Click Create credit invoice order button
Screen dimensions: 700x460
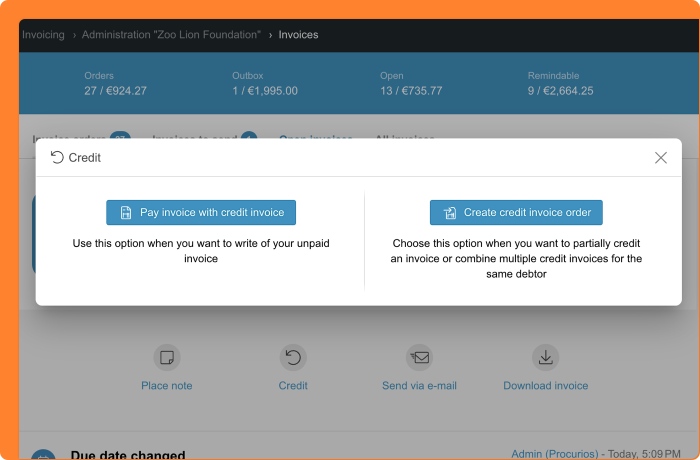coord(516,213)
